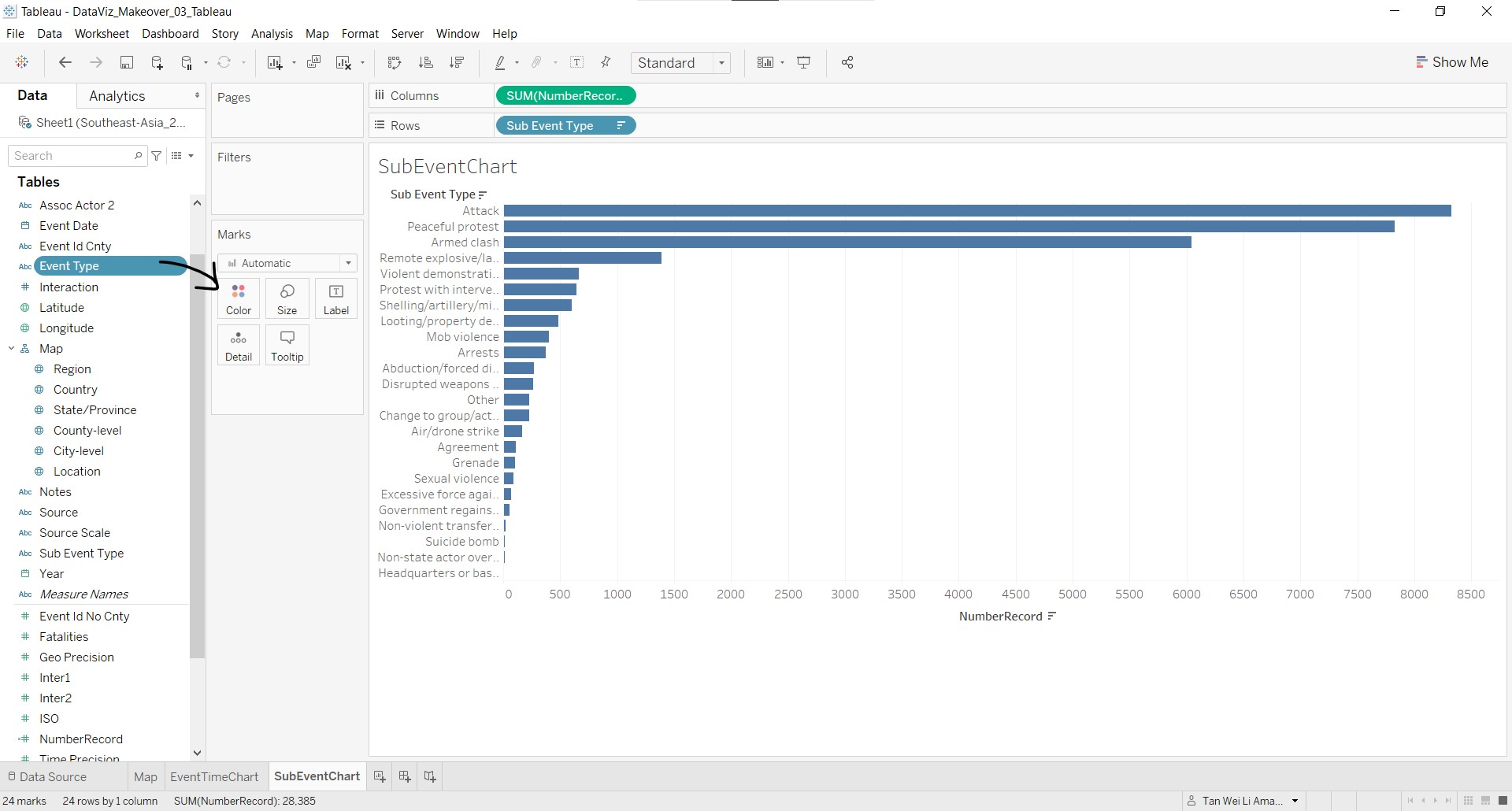This screenshot has height=811, width=1512.
Task: Collapse the Map hierarchy in Tables
Action: click(12, 349)
